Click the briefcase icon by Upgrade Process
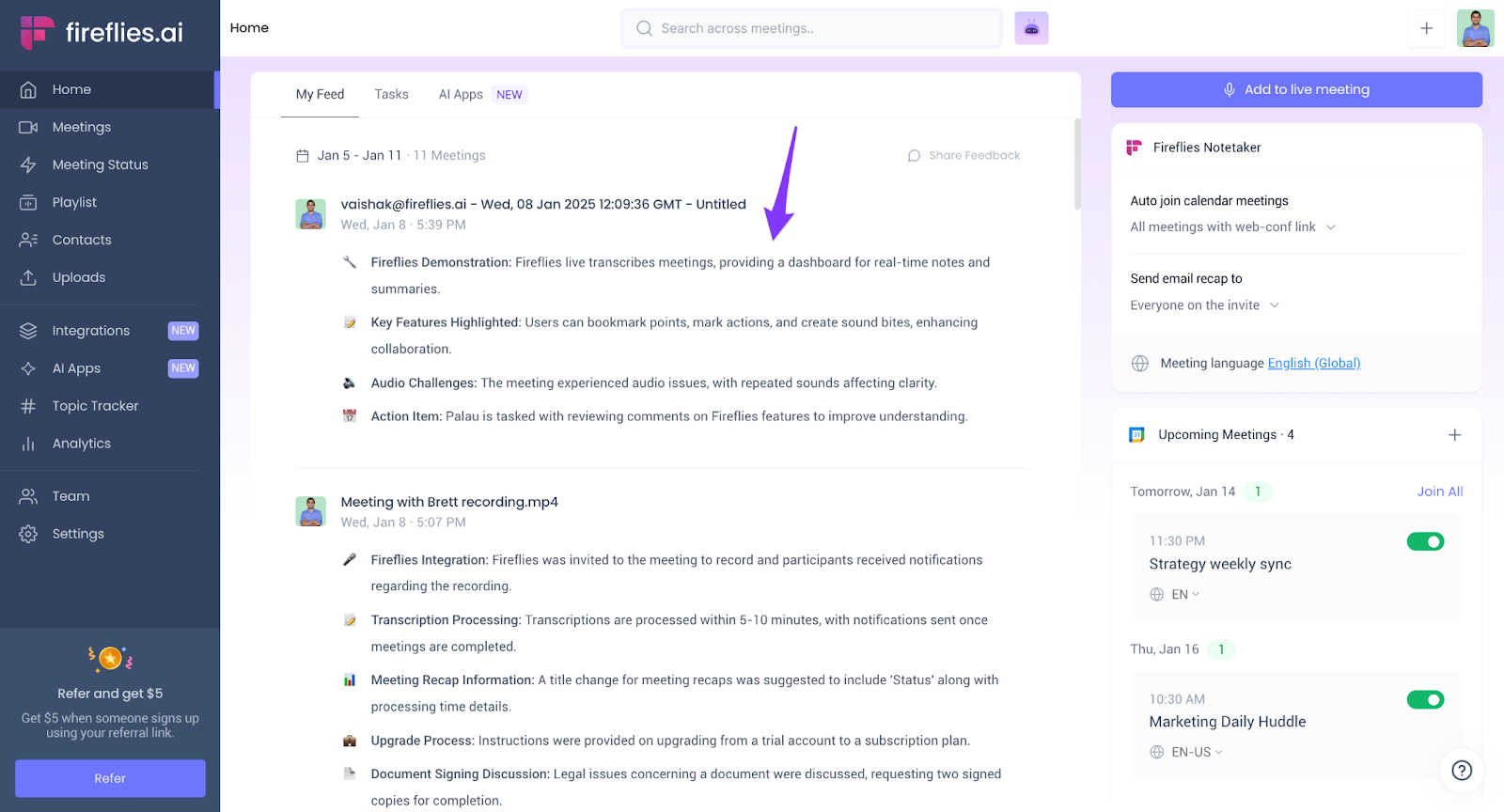Image resolution: width=1504 pixels, height=812 pixels. pyautogui.click(x=350, y=741)
